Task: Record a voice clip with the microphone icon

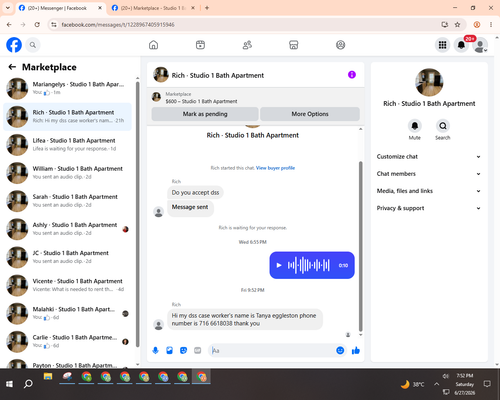Action: pos(155,350)
